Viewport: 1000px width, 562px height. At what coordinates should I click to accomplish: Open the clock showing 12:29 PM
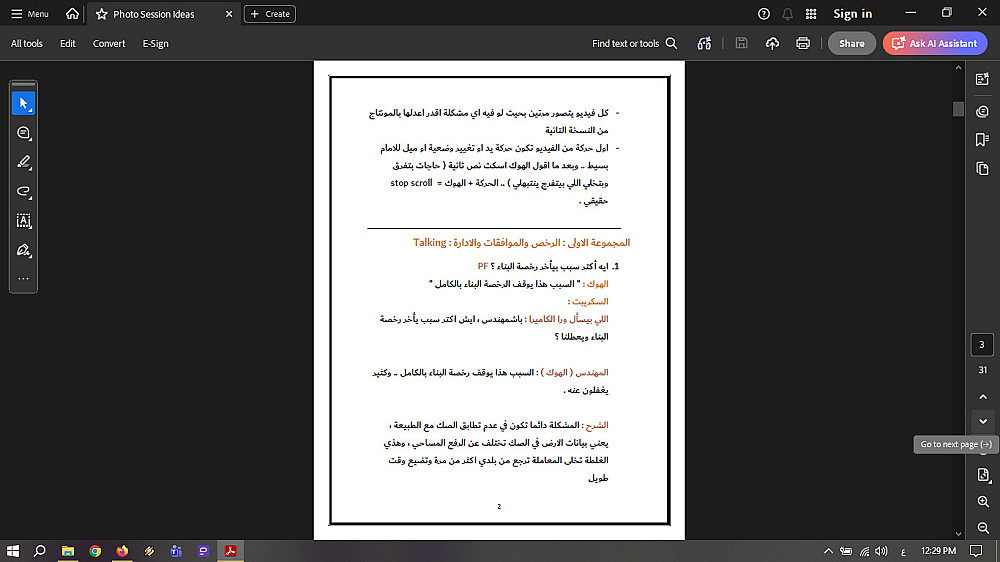pyautogui.click(x=938, y=551)
